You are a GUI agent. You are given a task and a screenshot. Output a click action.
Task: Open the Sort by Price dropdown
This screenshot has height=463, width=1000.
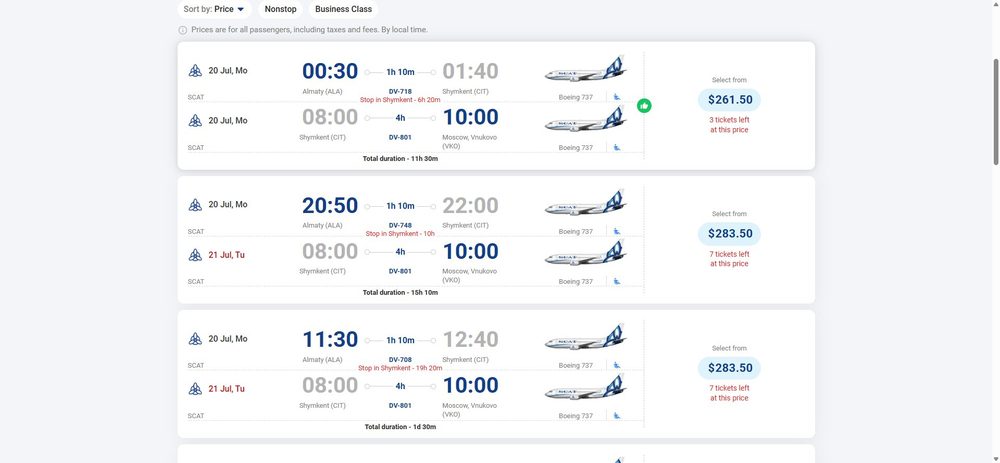(214, 9)
